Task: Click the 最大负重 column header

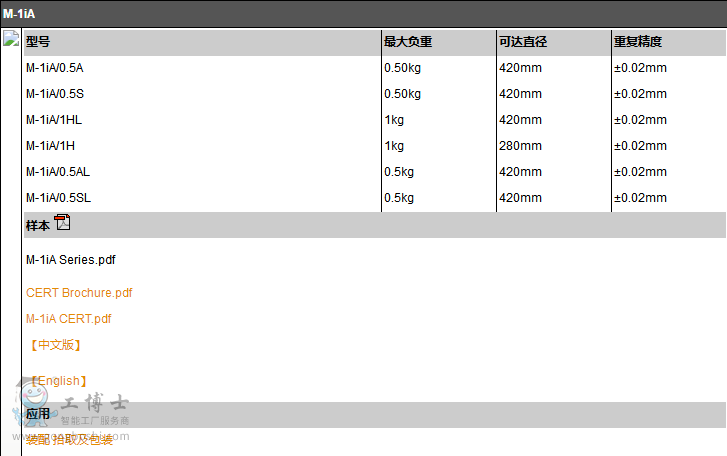Action: coord(408,42)
